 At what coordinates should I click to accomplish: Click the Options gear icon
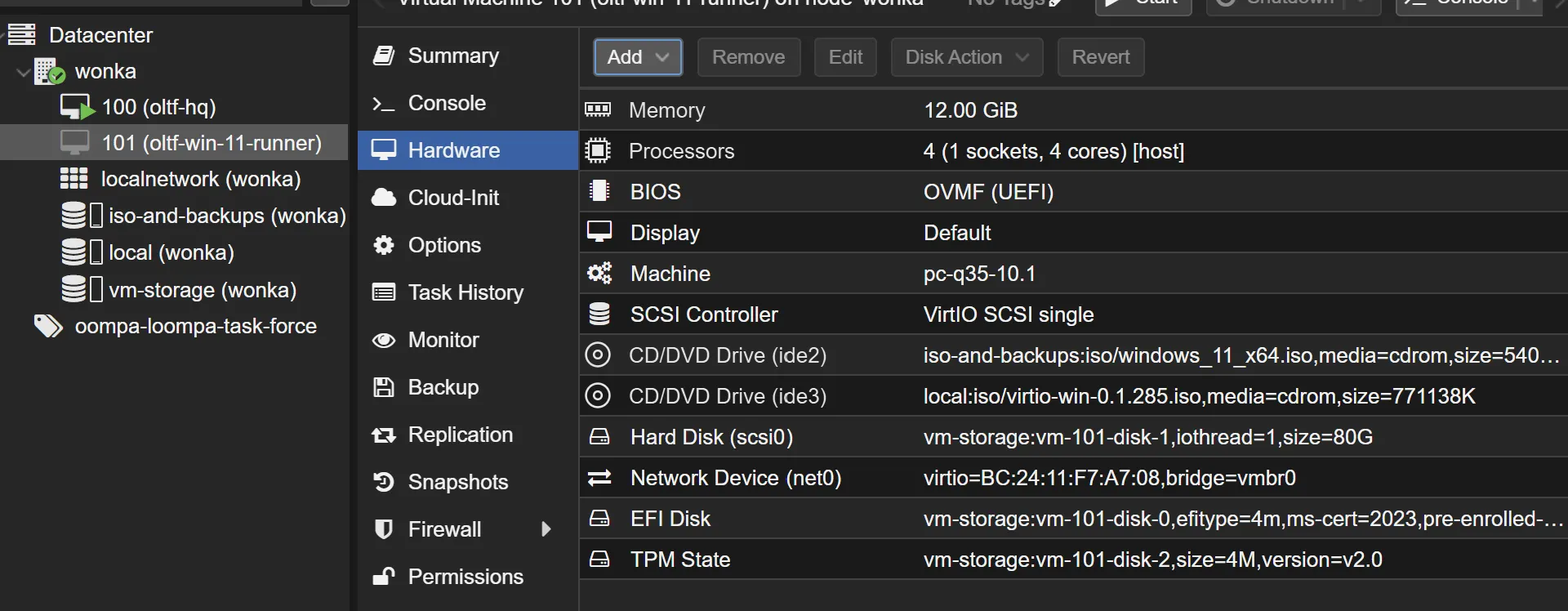(x=383, y=245)
